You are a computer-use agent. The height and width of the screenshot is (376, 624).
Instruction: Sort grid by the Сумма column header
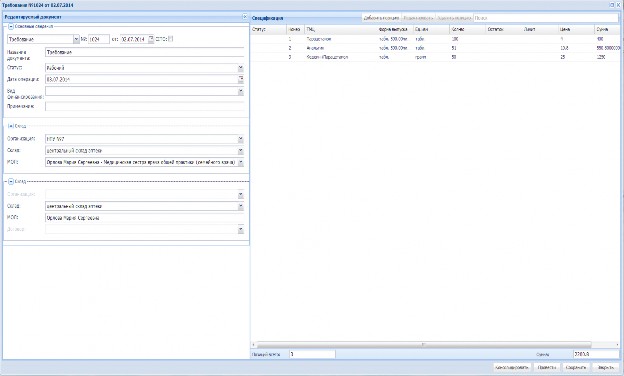(x=607, y=29)
